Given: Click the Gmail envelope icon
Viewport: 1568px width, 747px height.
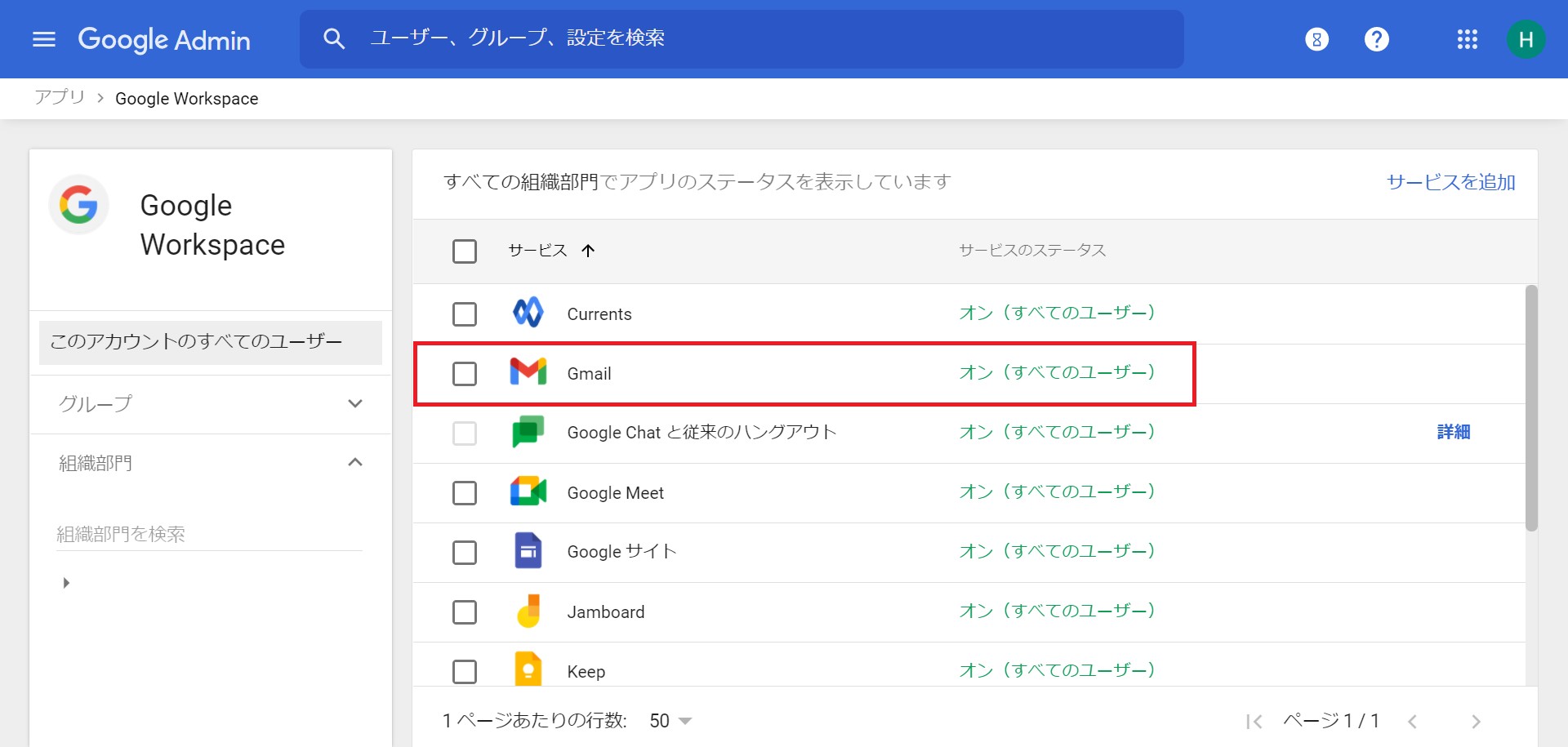Looking at the screenshot, I should (x=528, y=372).
